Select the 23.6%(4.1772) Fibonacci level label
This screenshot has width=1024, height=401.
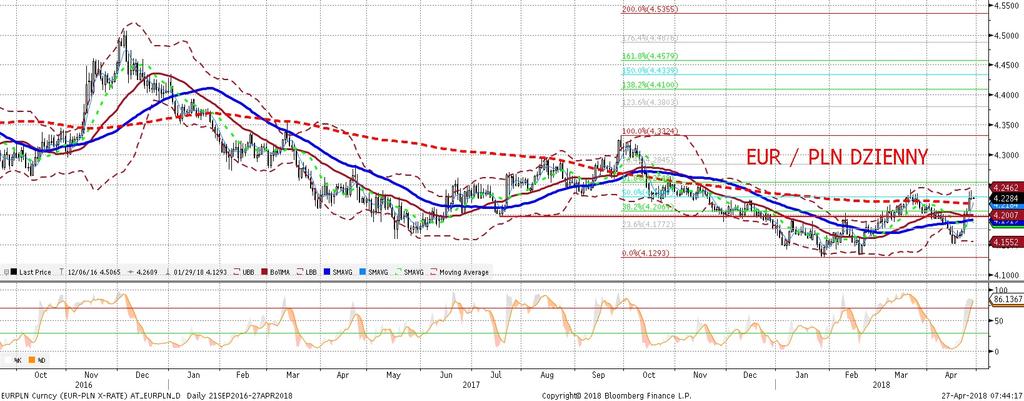click(647, 224)
